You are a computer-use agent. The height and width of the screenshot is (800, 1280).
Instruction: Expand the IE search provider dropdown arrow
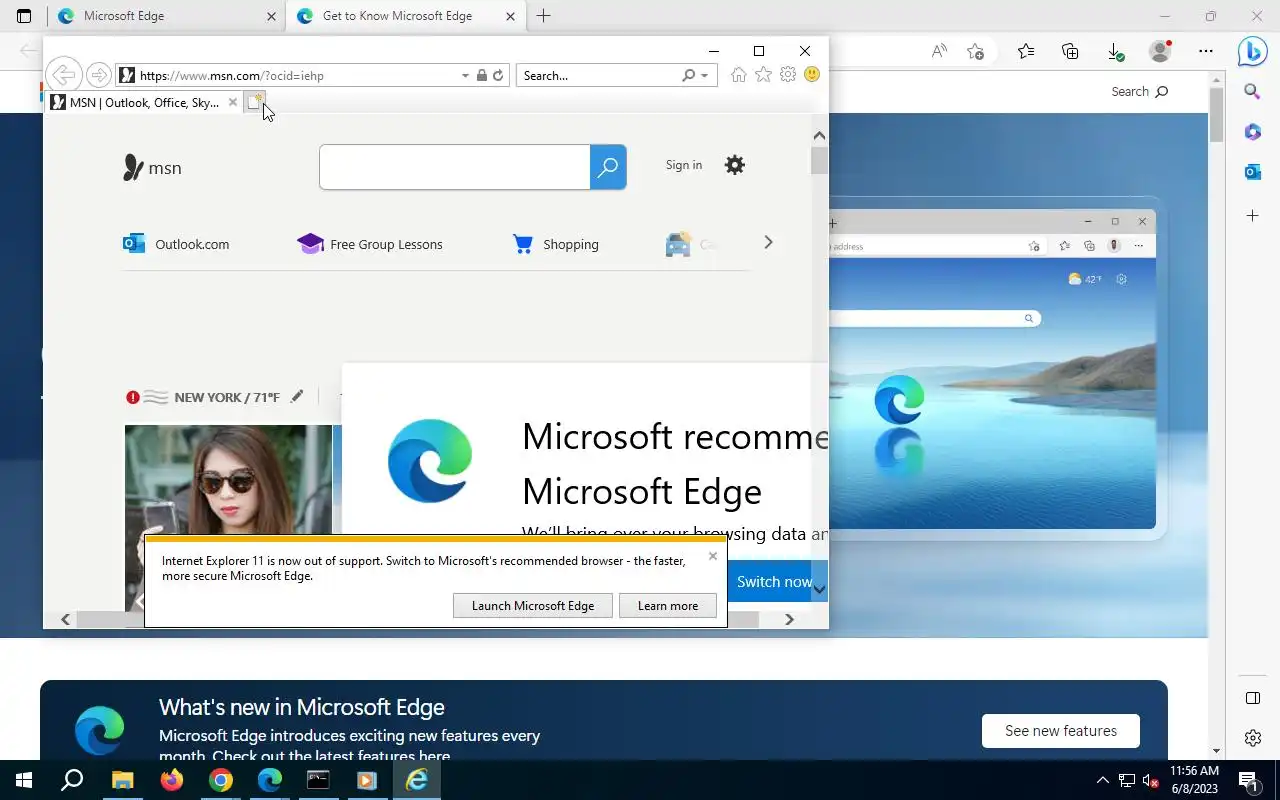click(704, 75)
